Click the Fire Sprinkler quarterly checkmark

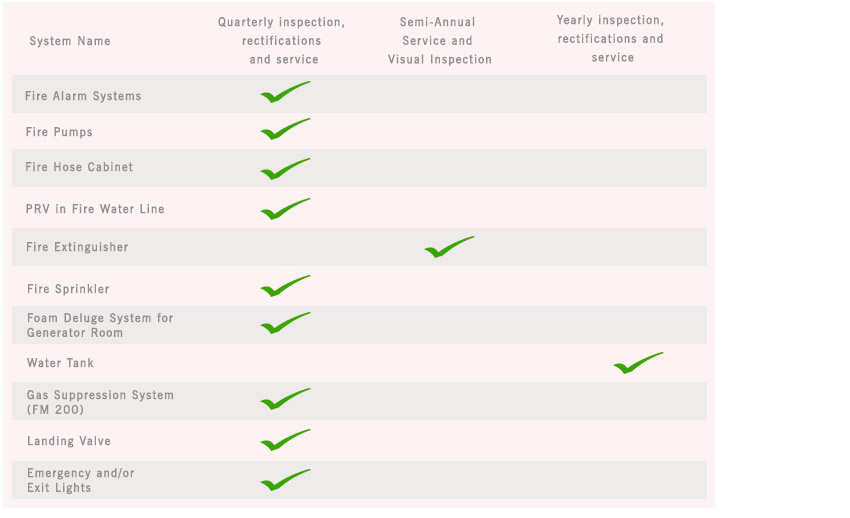point(285,287)
